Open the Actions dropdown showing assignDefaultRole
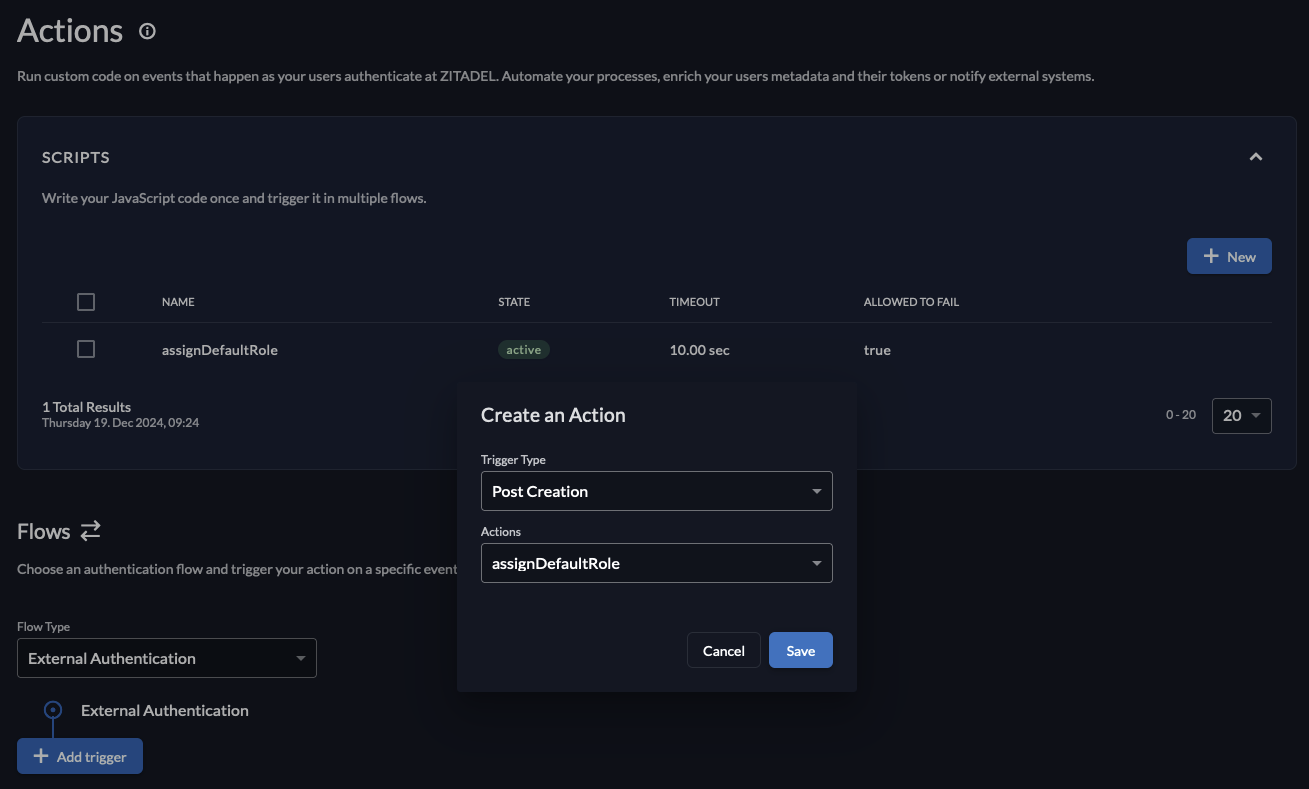Viewport: 1309px width, 789px height. coord(656,563)
